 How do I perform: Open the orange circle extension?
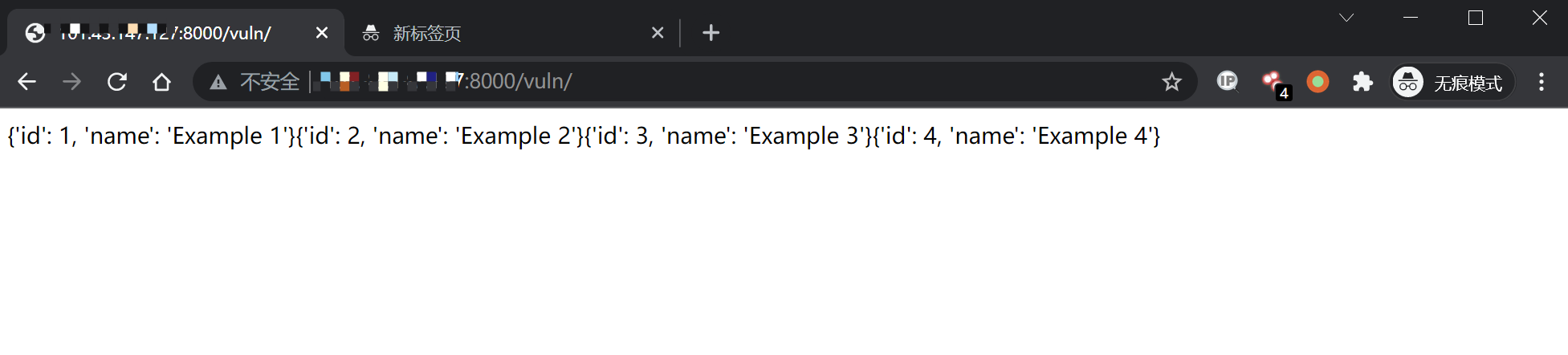click(x=1318, y=82)
